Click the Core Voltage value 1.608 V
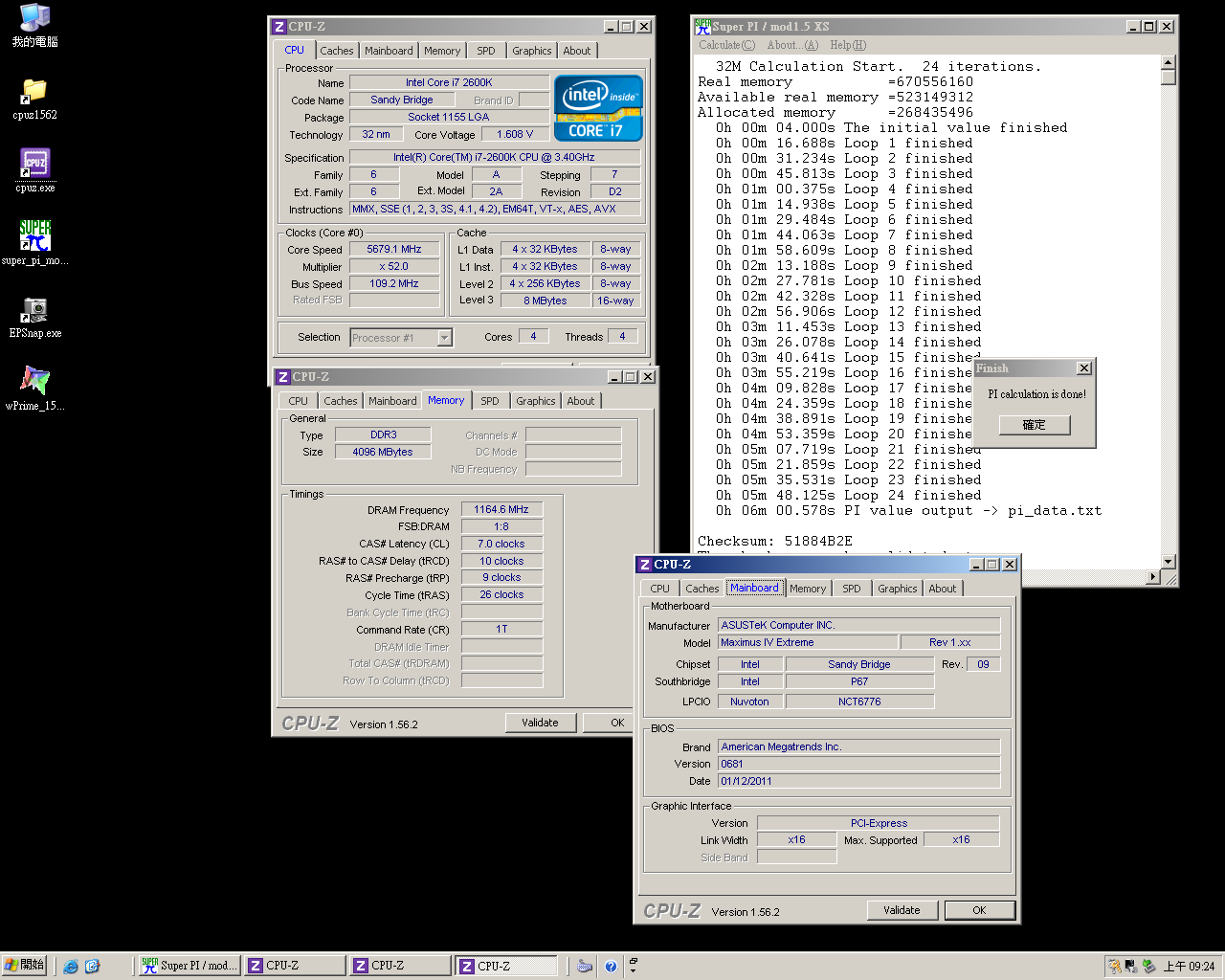This screenshot has width=1225, height=980. (x=516, y=134)
